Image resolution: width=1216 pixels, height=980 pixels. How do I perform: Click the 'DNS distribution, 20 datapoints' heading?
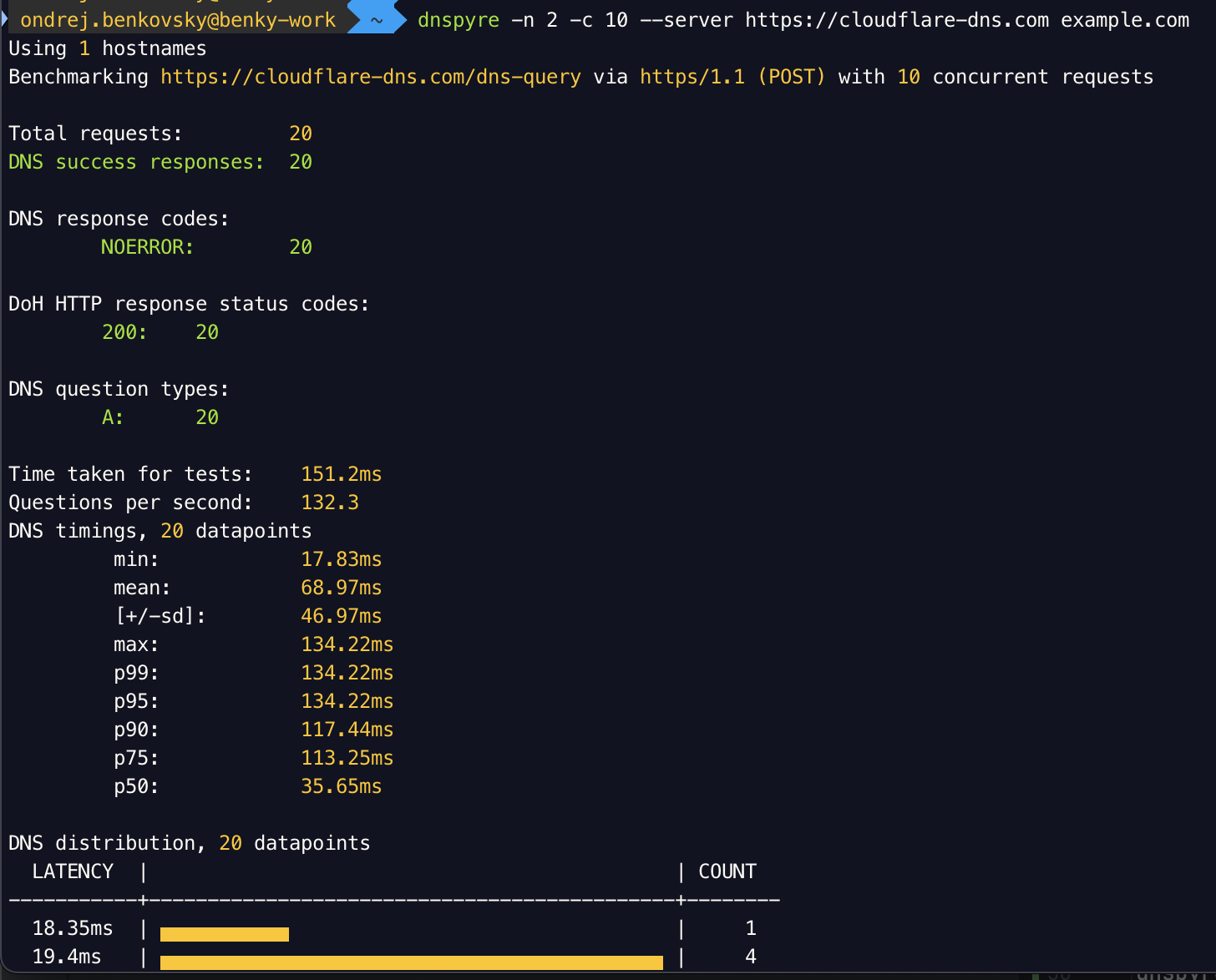pos(189,843)
